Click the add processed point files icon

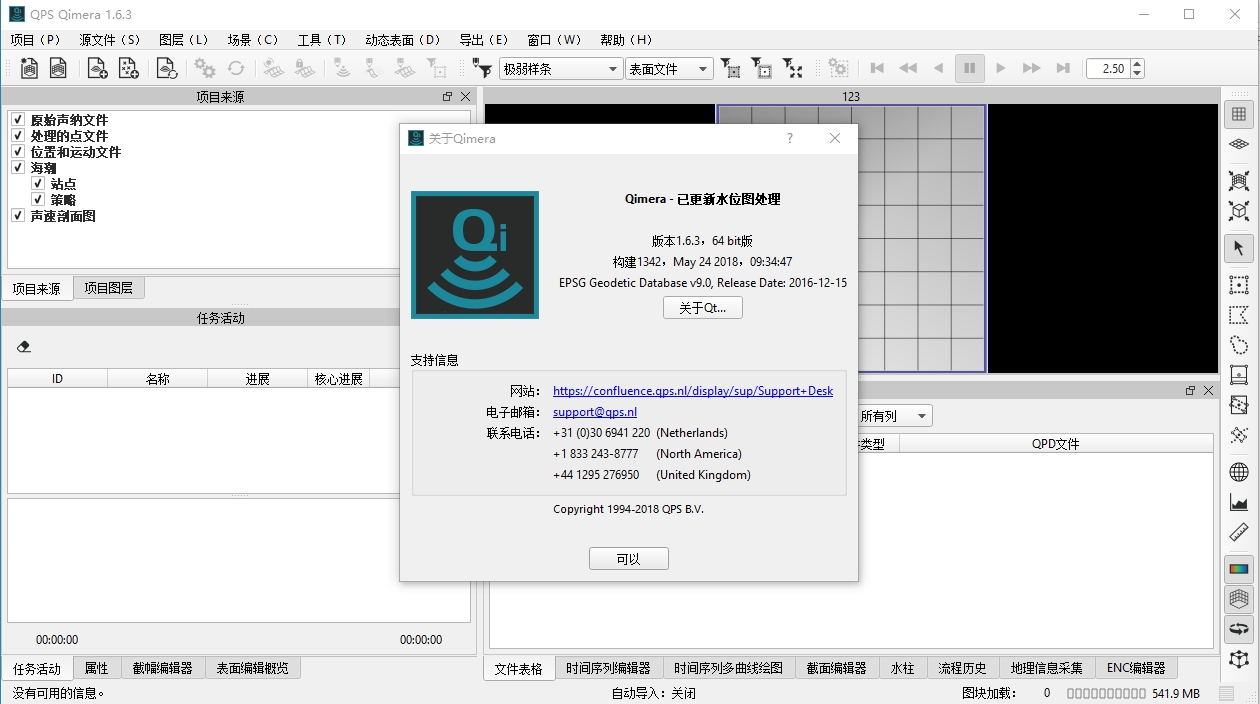pyautogui.click(x=128, y=68)
